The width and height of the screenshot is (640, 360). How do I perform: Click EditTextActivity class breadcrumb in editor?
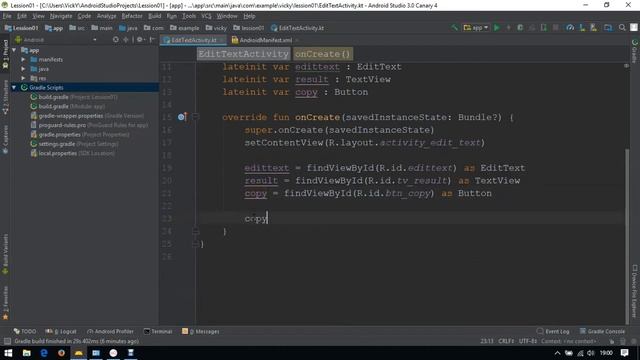pos(243,54)
